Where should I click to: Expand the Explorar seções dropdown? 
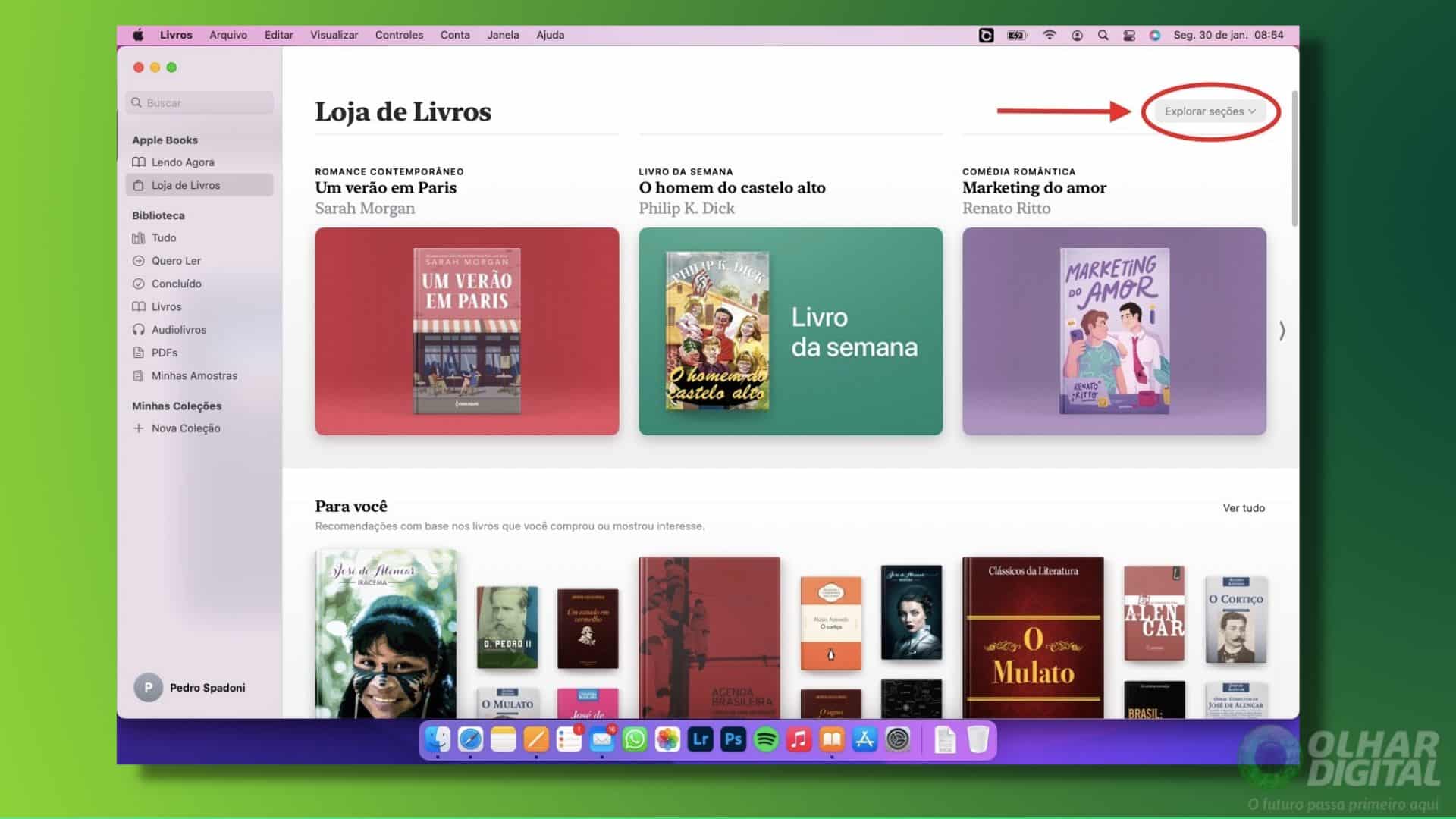coord(1209,111)
